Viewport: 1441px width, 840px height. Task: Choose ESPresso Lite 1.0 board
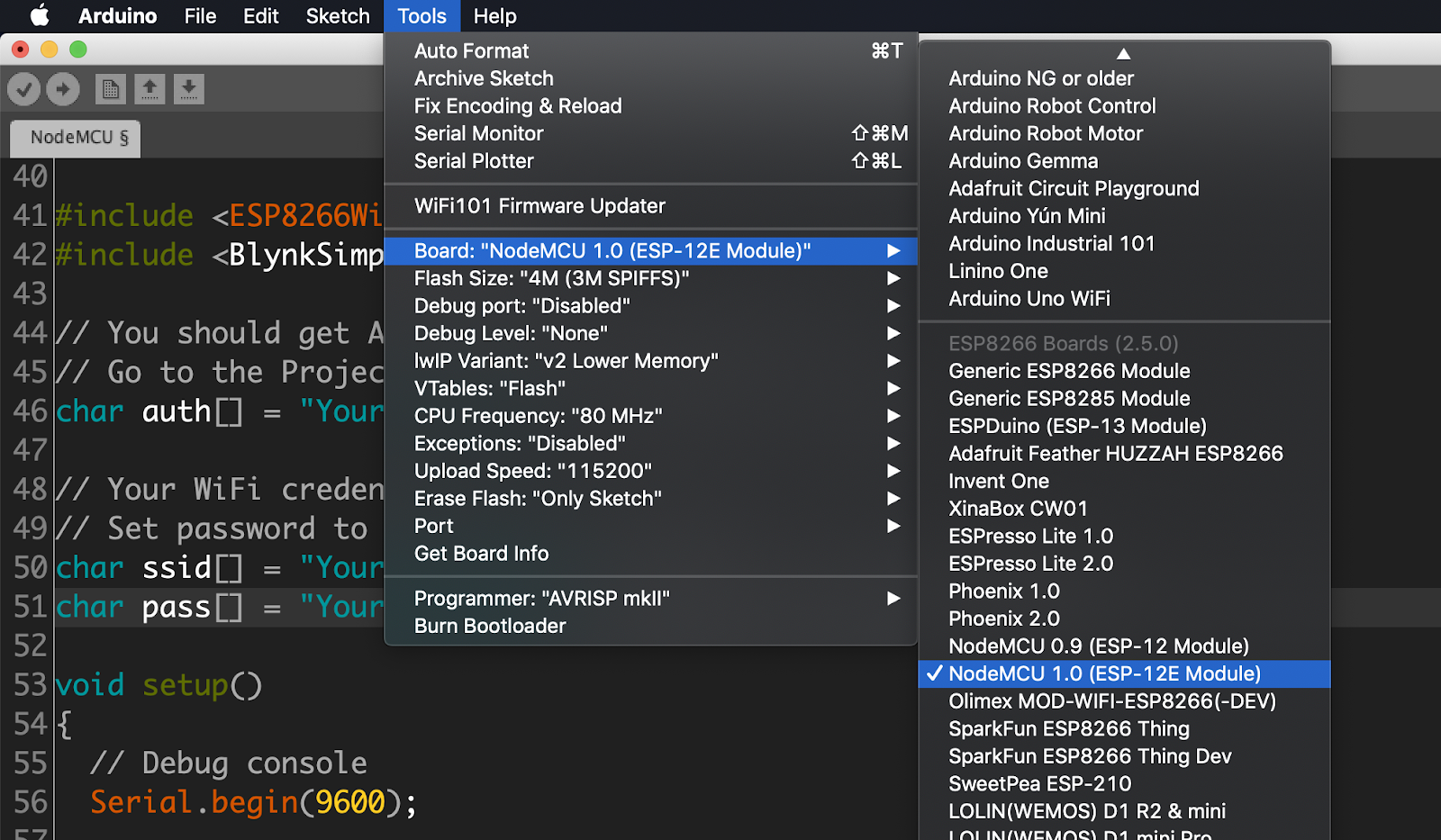coord(1124,537)
